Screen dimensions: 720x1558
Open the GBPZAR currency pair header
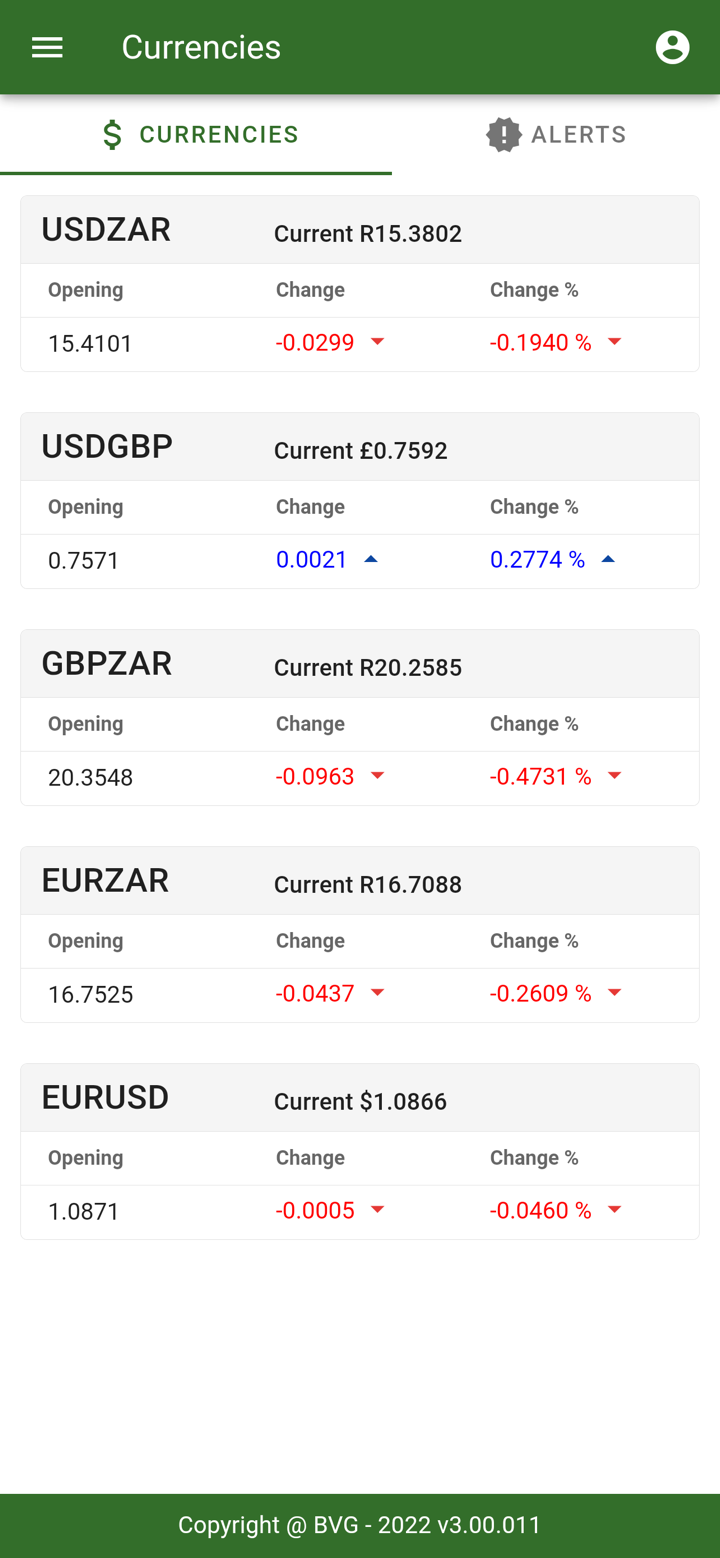tap(107, 664)
